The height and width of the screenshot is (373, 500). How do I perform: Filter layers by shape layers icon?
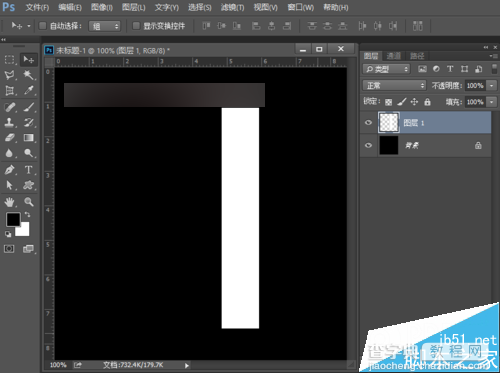464,69
